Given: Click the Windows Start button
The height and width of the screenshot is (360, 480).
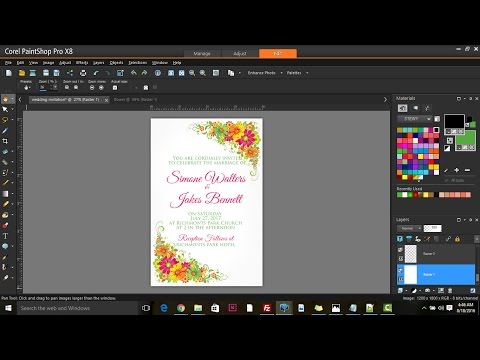Looking at the screenshot, I should click(8, 308).
